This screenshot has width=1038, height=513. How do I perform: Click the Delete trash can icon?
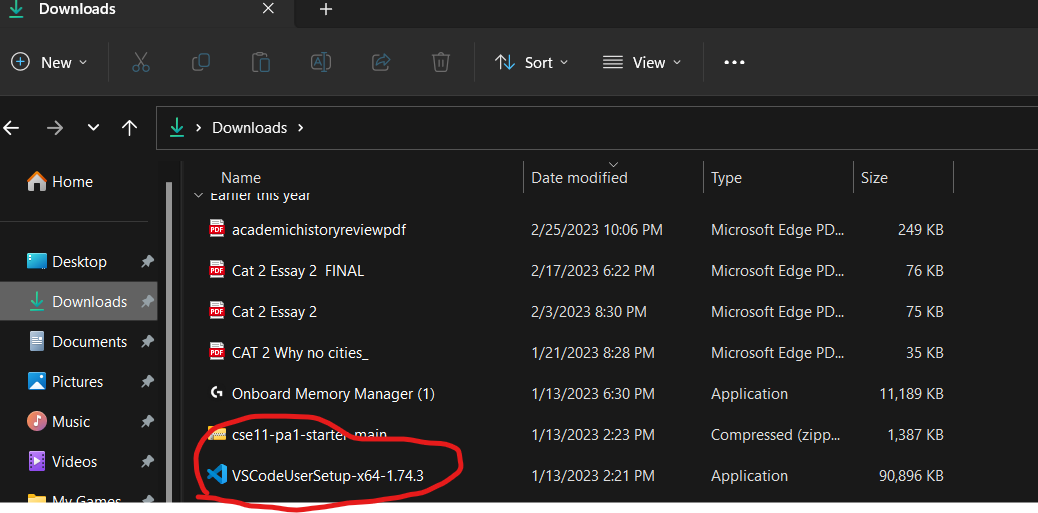pos(440,62)
